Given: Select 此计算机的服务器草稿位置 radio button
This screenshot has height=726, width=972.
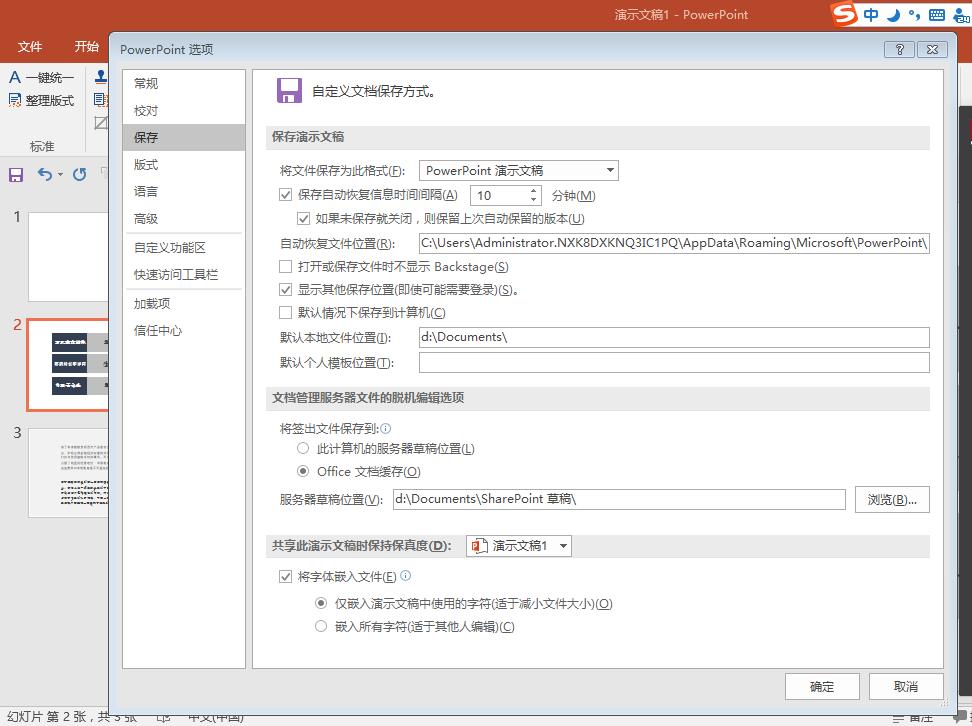Looking at the screenshot, I should pyautogui.click(x=305, y=450).
